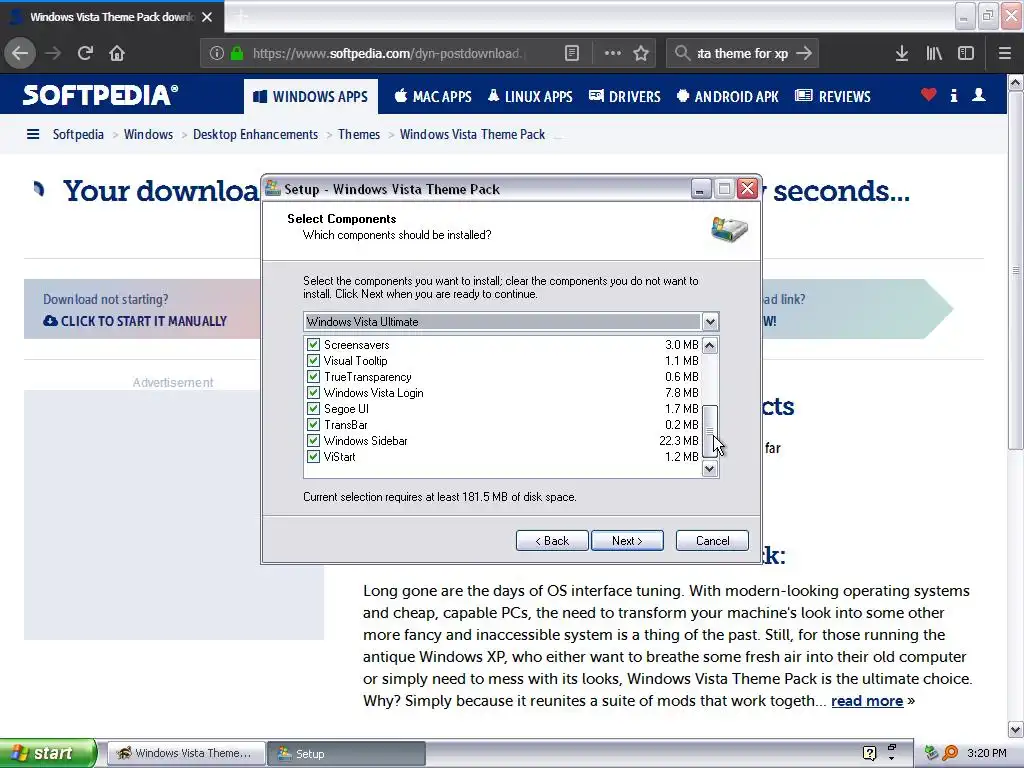Open the Firefox library icon
The width and height of the screenshot is (1024, 768).
point(934,53)
